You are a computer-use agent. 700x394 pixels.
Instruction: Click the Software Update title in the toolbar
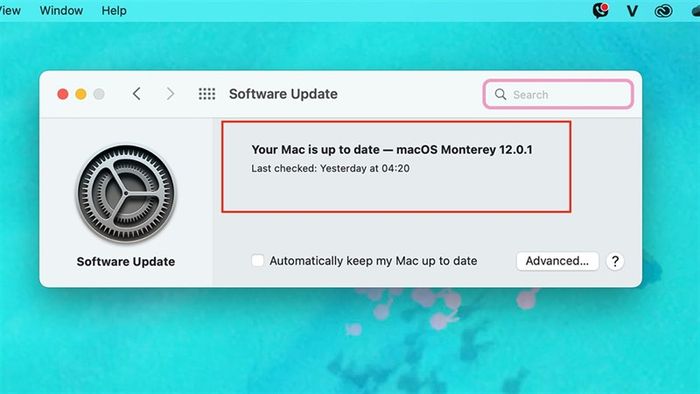point(283,94)
